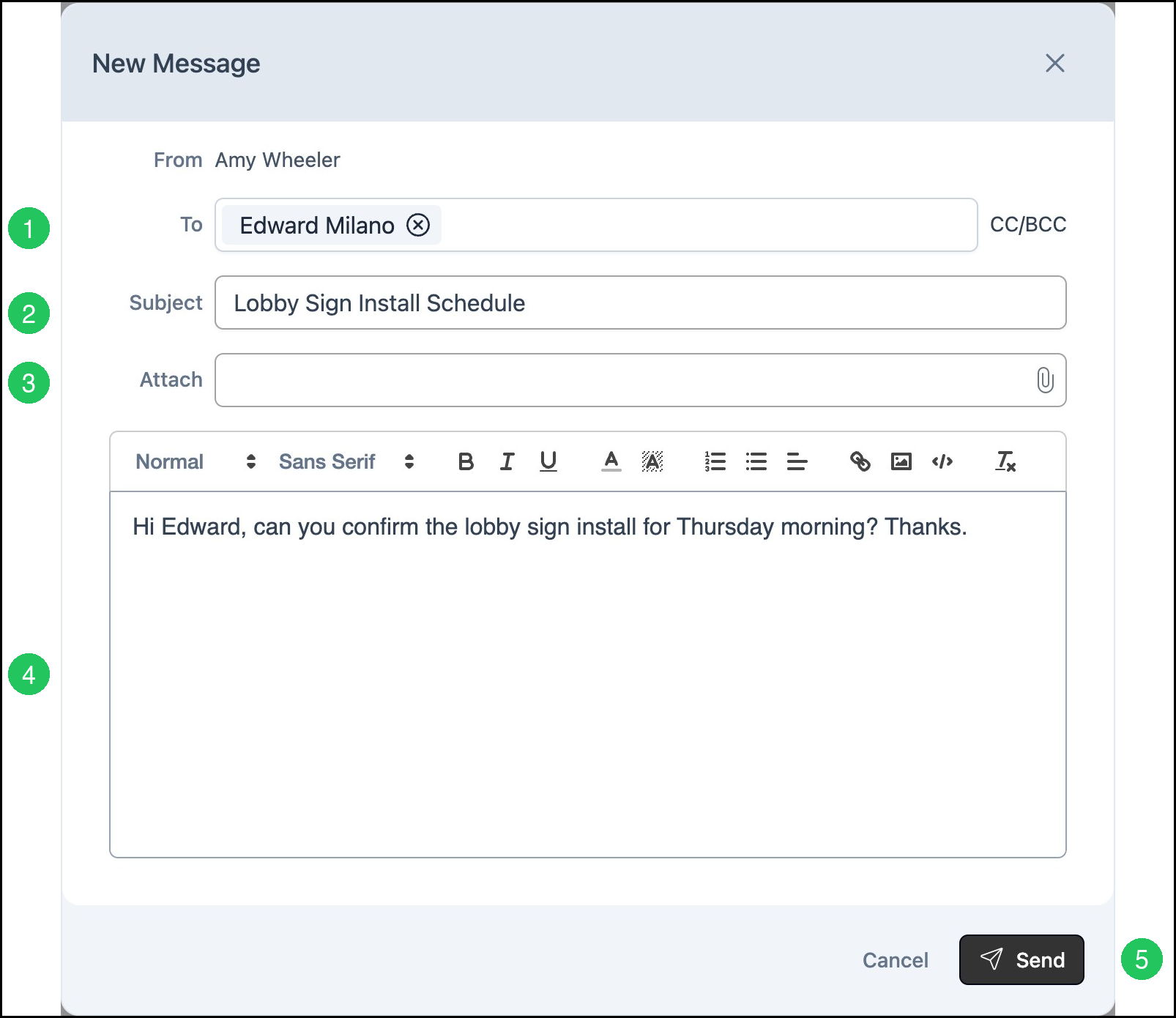This screenshot has height=1018, width=1176.
Task: Insert an image using the picture icon
Action: coord(901,461)
